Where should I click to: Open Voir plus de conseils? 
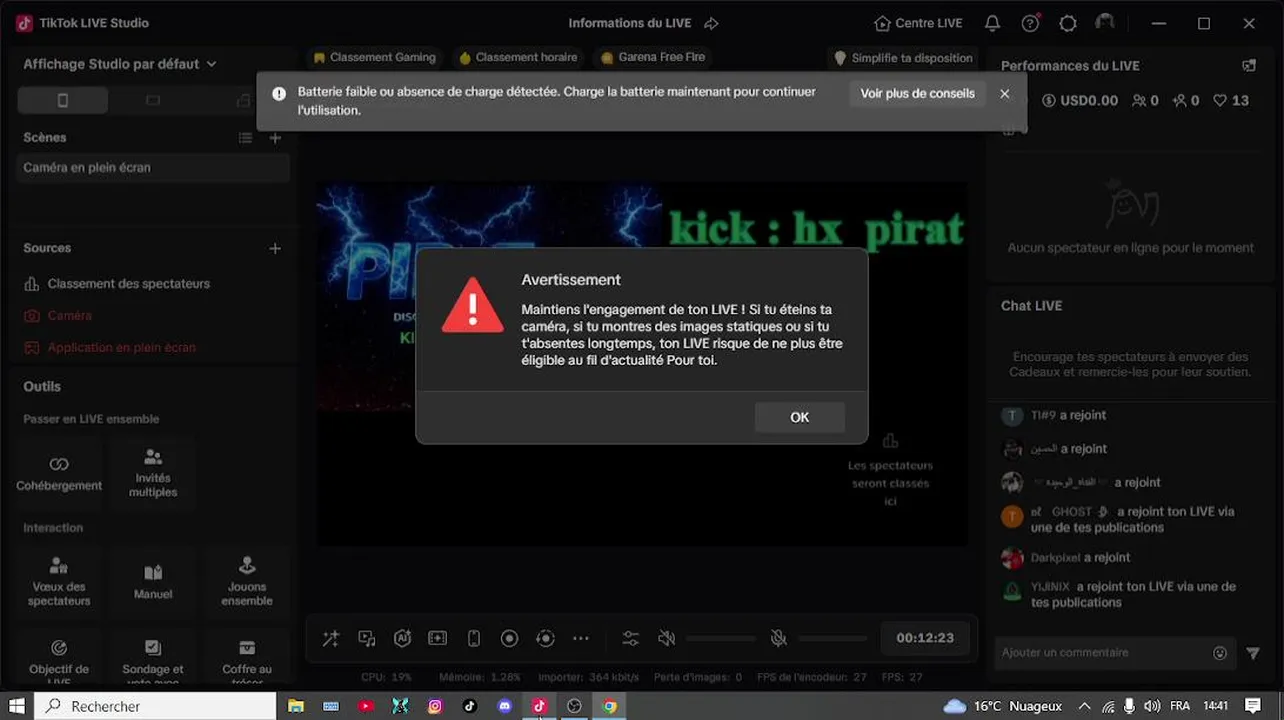pos(917,93)
